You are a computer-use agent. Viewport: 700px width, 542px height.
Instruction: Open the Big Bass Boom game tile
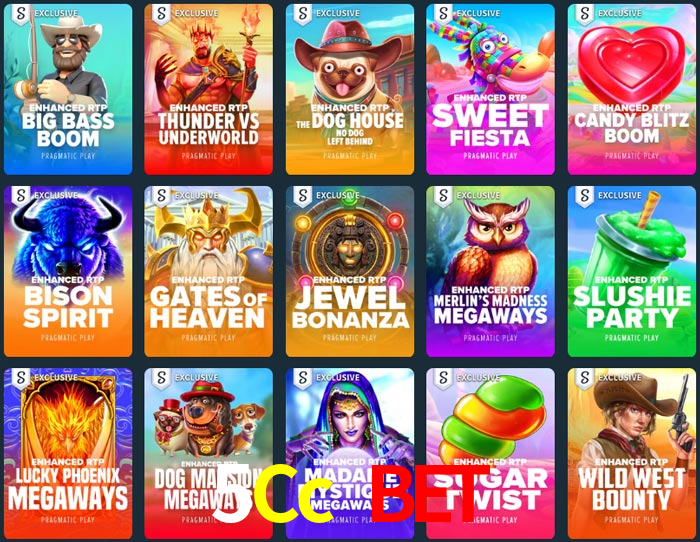68,89
